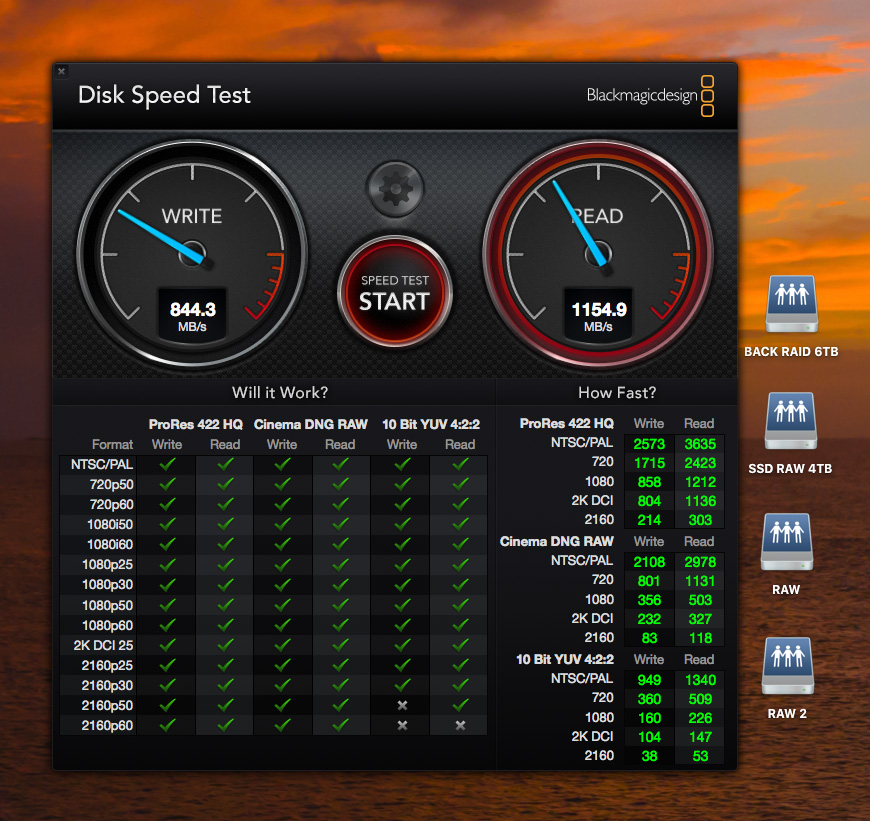Click ProRes 422 HQ write checkmark for 1080p30
The height and width of the screenshot is (821, 870).
[167, 584]
